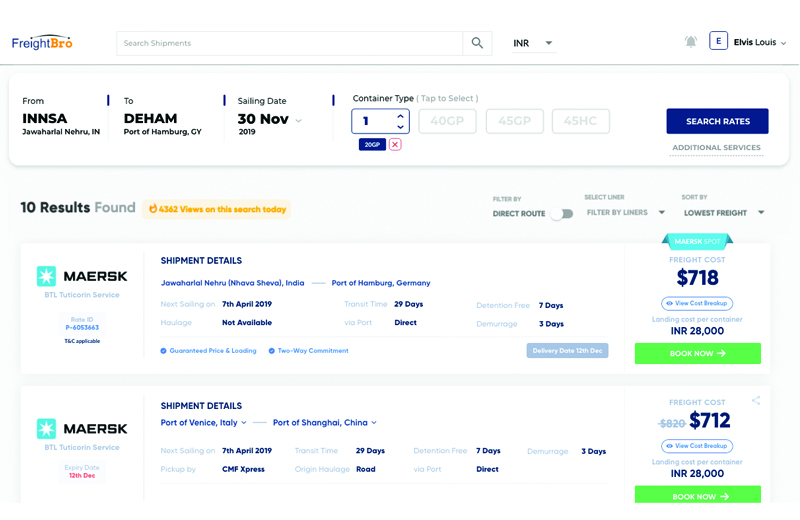Click the 20GP selected container tag
Screen dimensions: 800x520
tap(372, 144)
